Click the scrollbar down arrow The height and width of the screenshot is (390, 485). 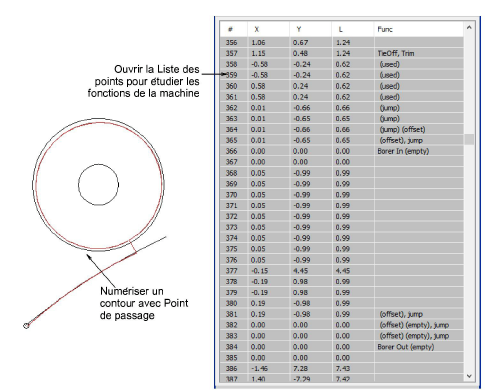pyautogui.click(x=469, y=376)
